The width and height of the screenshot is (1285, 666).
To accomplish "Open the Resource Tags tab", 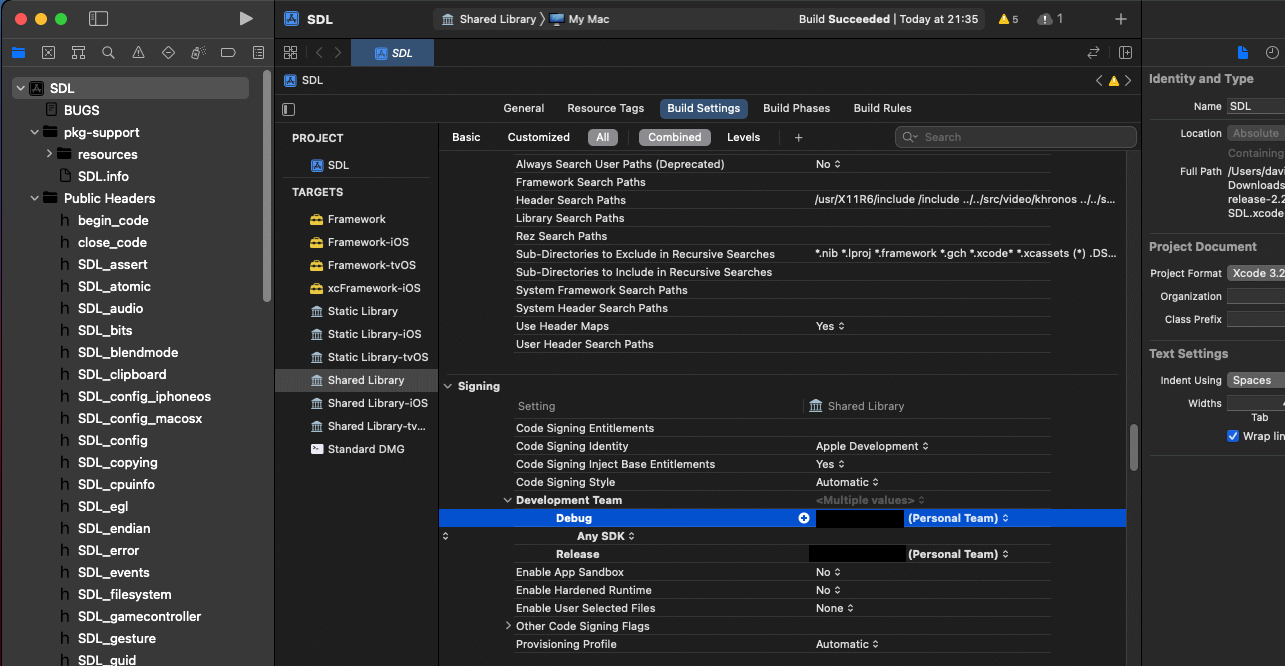I will (x=605, y=108).
